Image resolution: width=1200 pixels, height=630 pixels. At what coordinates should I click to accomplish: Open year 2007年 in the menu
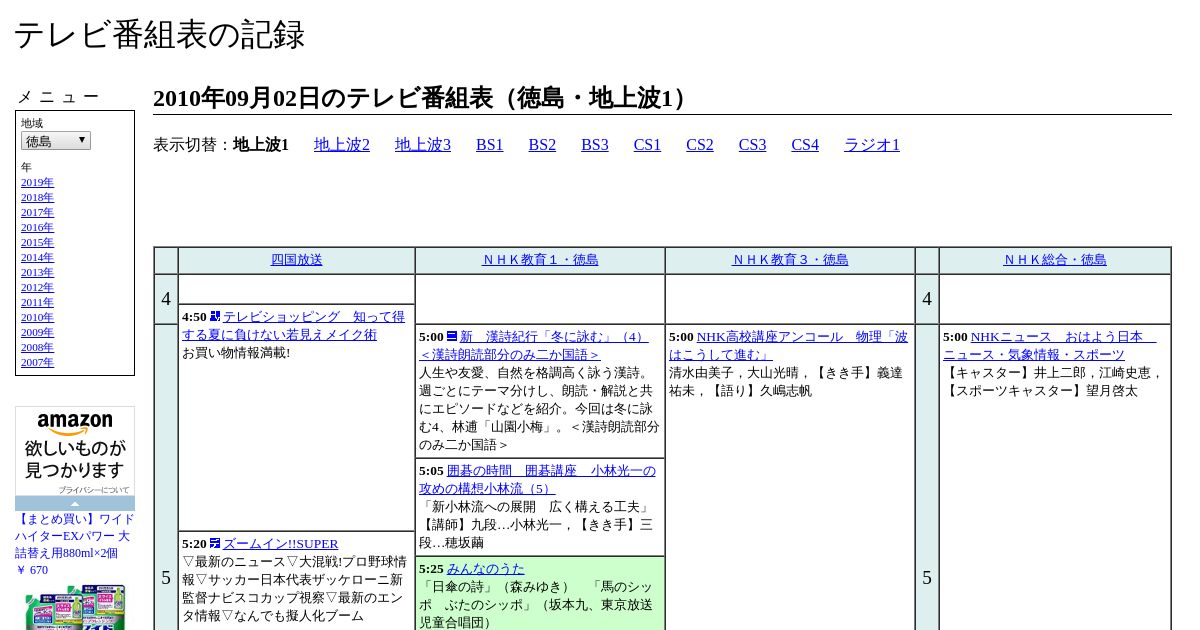point(37,362)
